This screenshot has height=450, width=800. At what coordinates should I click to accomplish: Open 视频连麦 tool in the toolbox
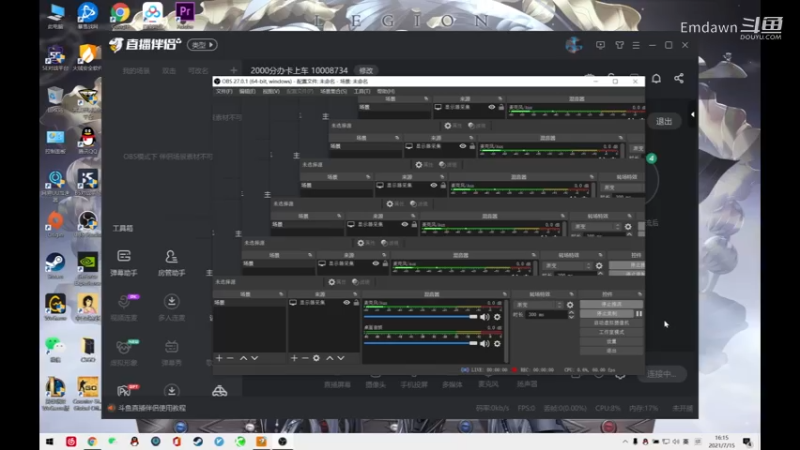pyautogui.click(x=124, y=308)
